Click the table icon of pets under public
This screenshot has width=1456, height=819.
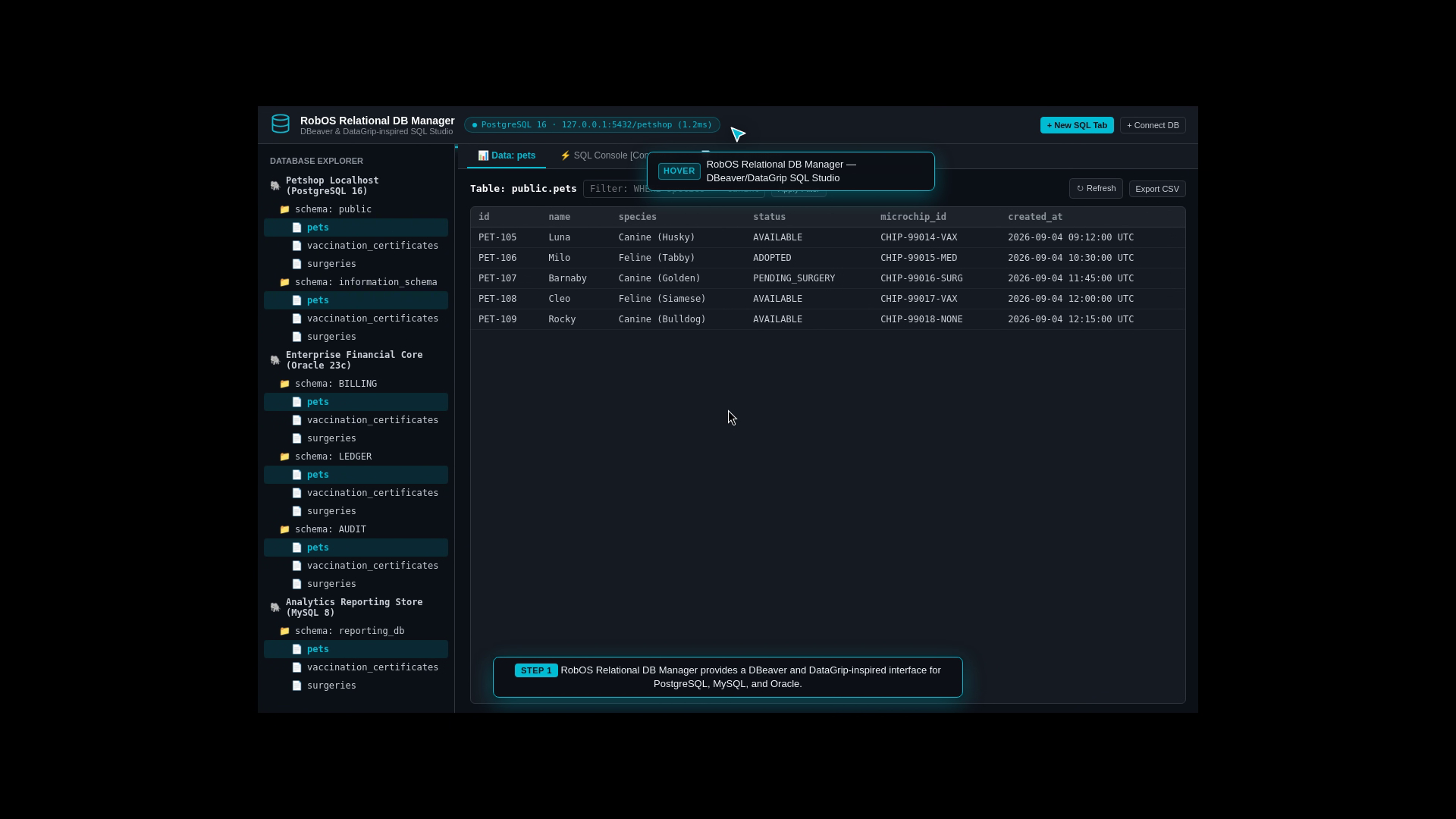click(297, 227)
